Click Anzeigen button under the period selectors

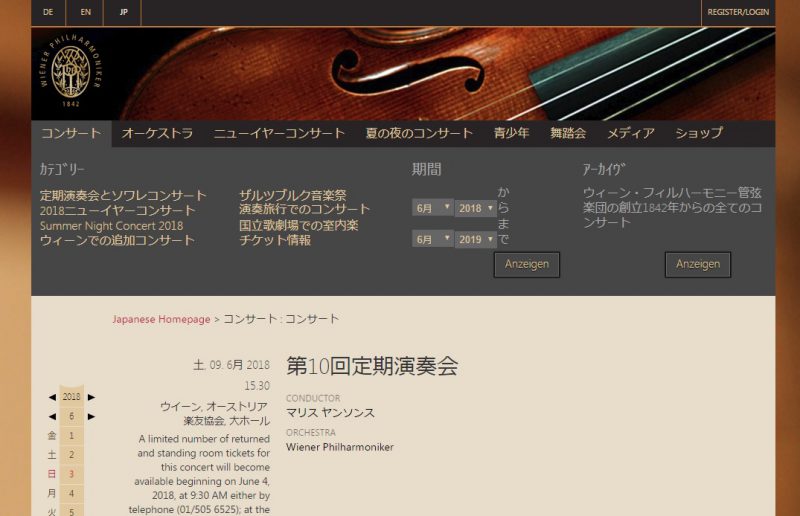pos(527,264)
